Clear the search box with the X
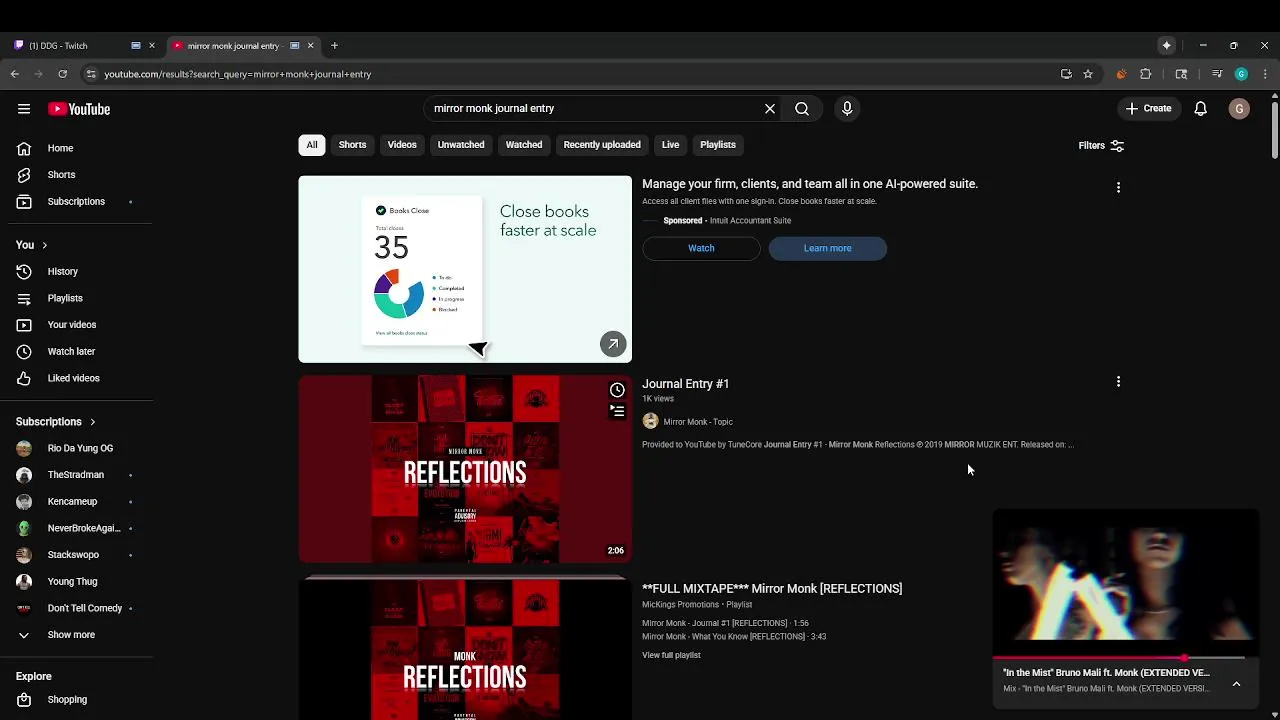This screenshot has width=1280, height=720. point(770,108)
